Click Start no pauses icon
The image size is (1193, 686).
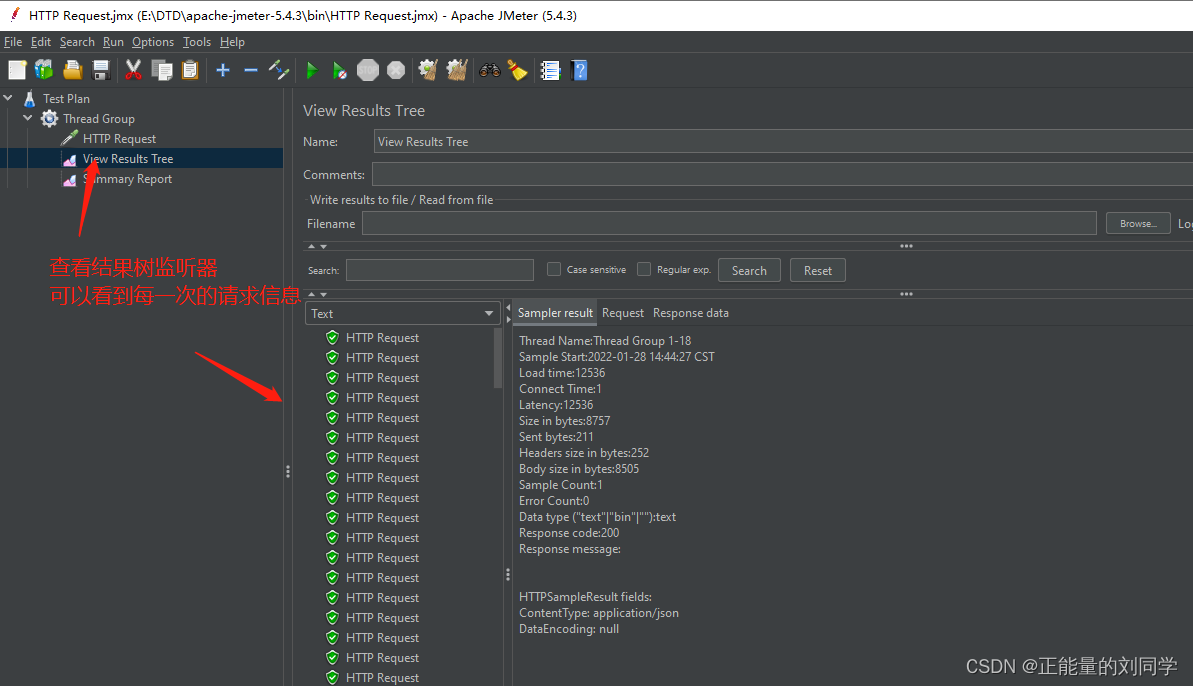click(339, 71)
